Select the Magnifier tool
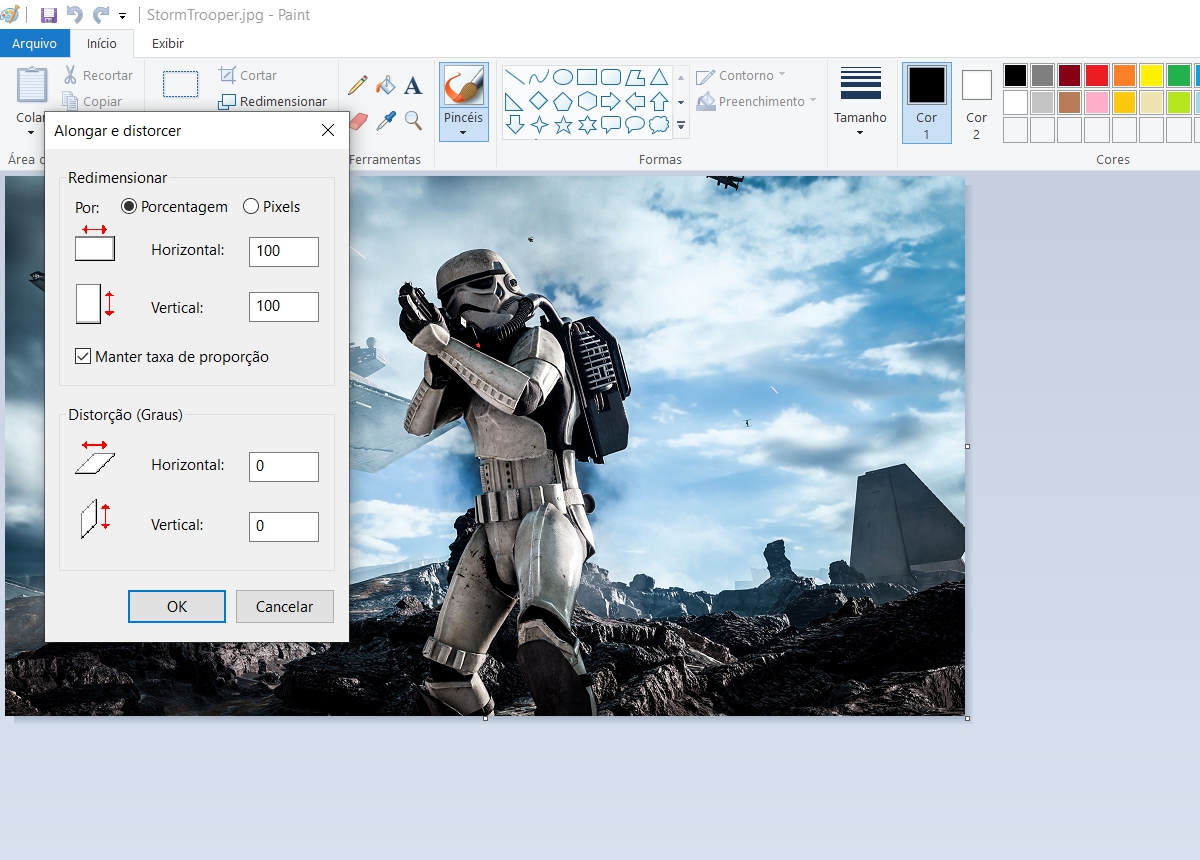The image size is (1200, 860). click(413, 121)
